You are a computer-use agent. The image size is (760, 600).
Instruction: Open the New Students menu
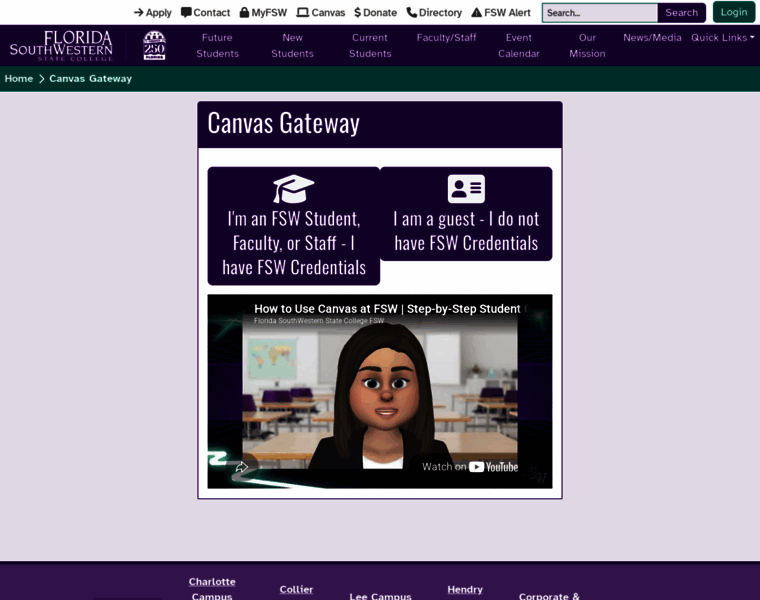[292, 46]
